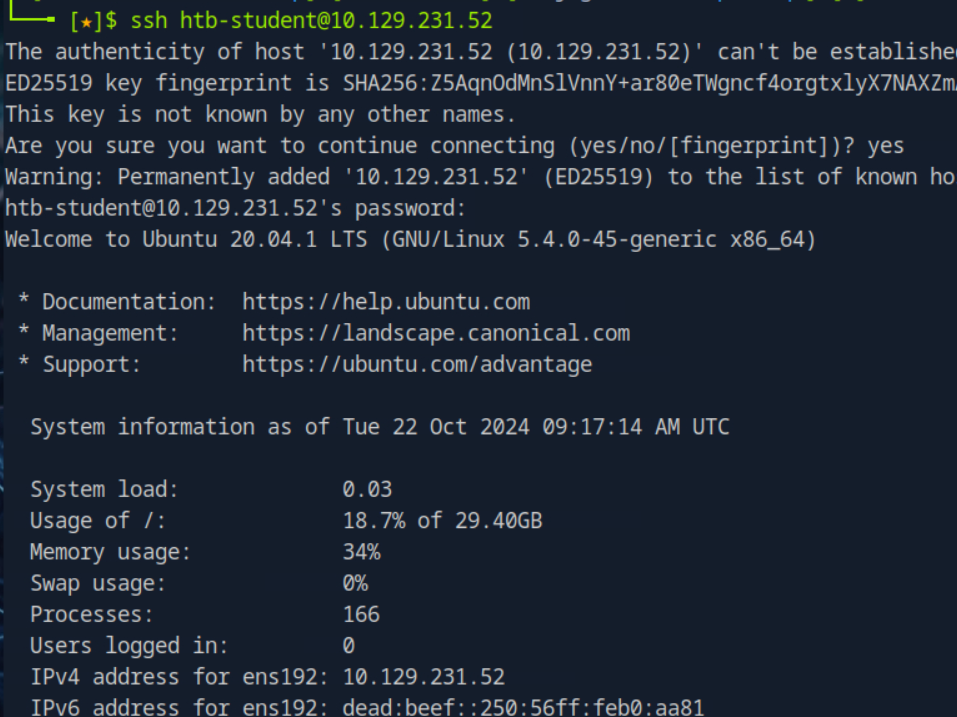Open the ubuntu.com/advantage support link

(x=417, y=364)
